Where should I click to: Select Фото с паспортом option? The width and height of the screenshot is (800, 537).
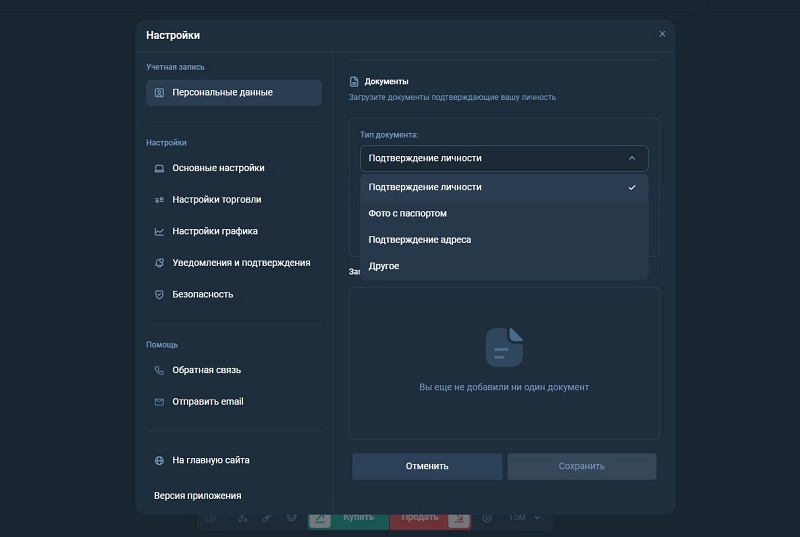407,214
